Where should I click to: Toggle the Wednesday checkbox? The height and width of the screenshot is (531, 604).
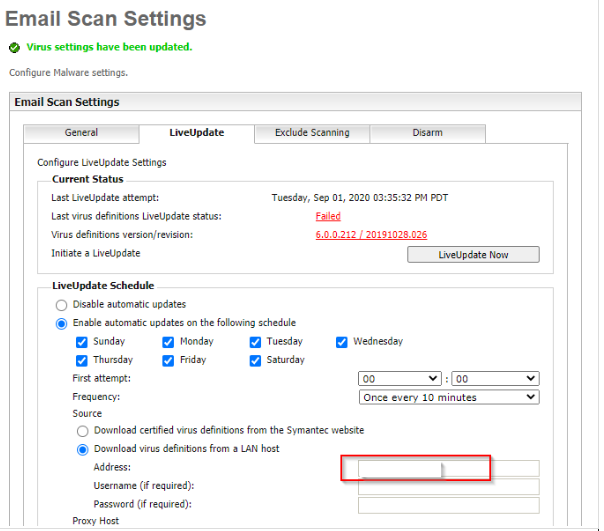click(x=342, y=342)
